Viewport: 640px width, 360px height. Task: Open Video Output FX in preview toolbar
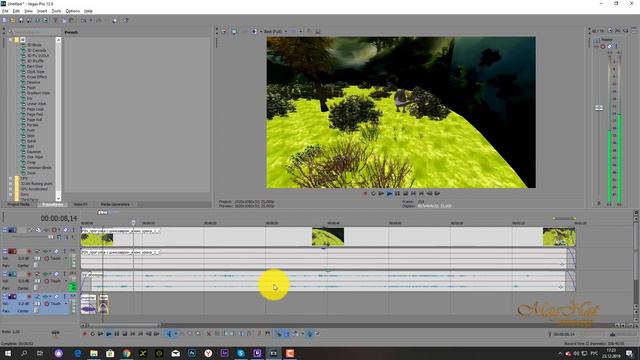click(244, 31)
